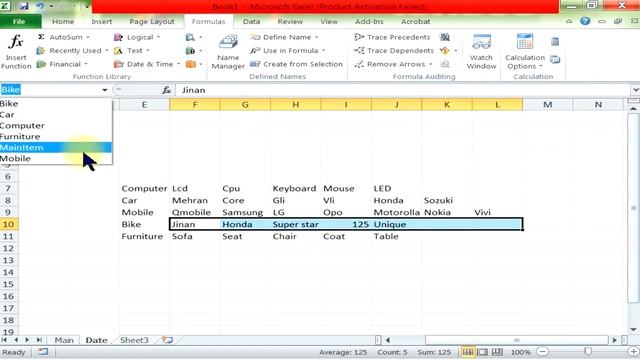
Task: Click the Evaluate Formula icon
Action: coord(445,64)
